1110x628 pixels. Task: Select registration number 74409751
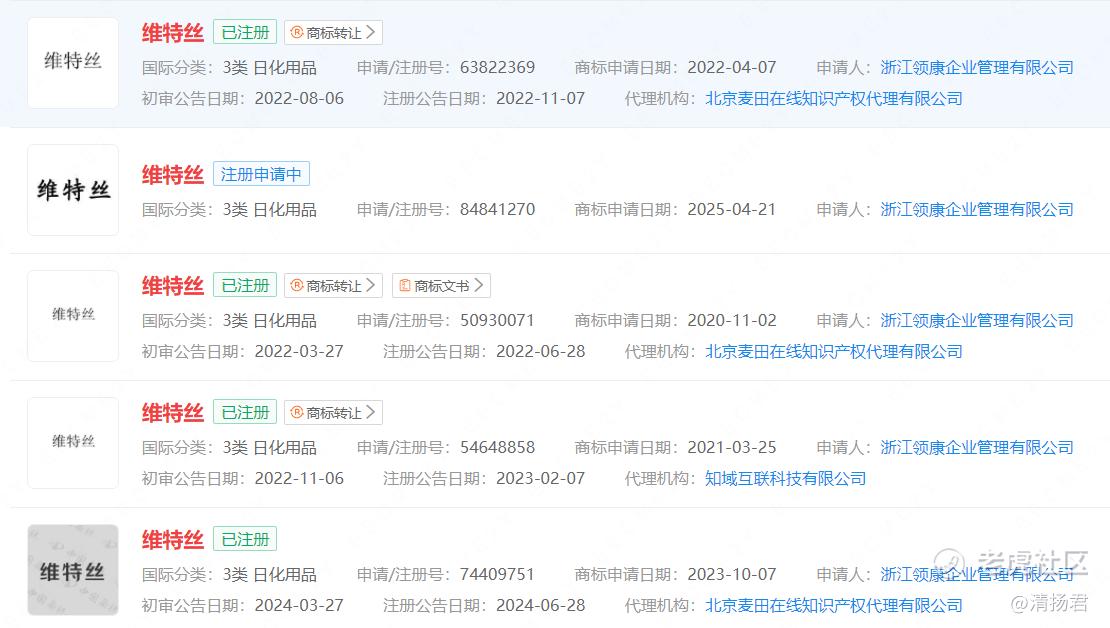(498, 574)
